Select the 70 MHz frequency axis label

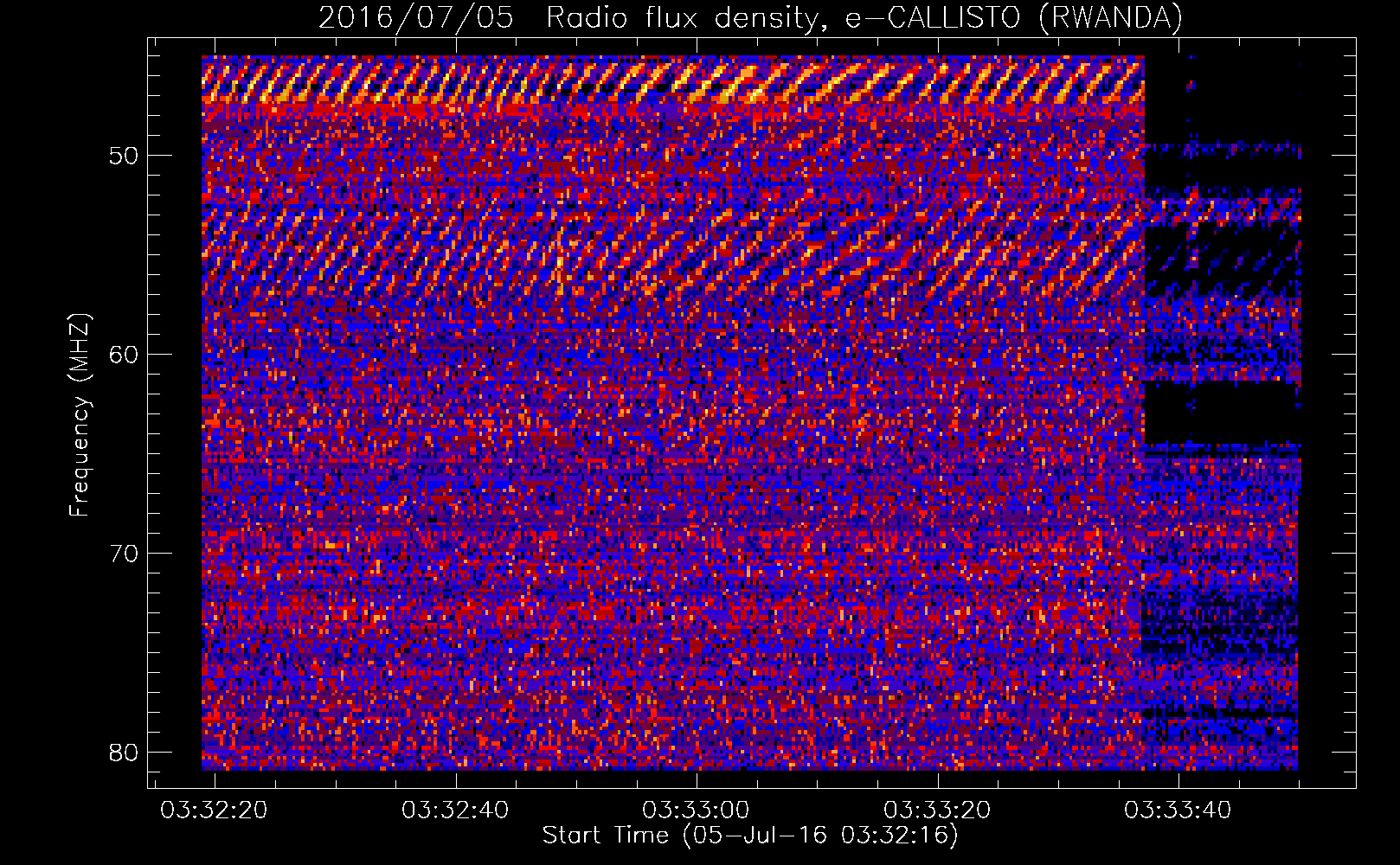125,554
